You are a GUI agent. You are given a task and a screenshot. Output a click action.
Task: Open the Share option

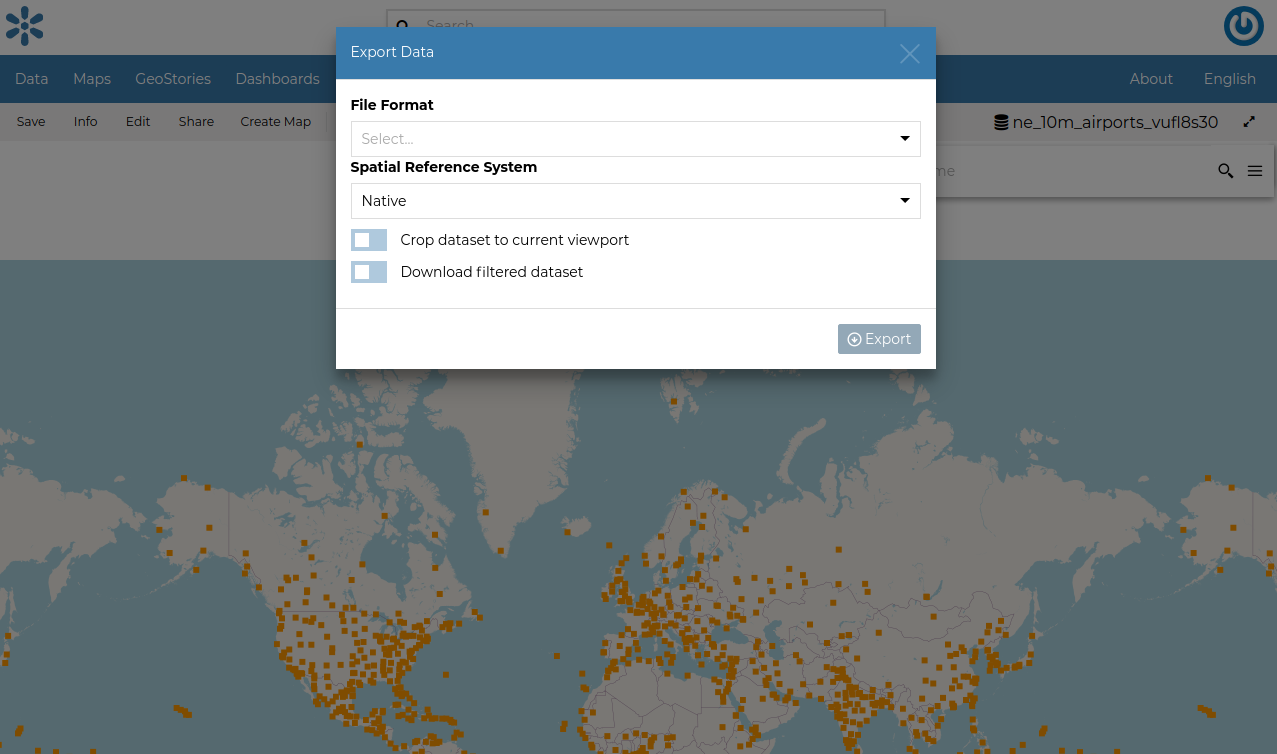tap(195, 121)
